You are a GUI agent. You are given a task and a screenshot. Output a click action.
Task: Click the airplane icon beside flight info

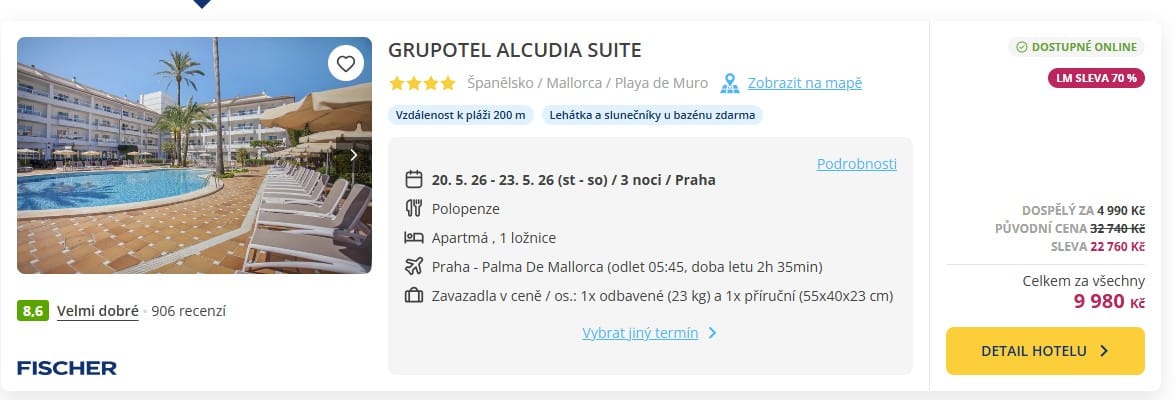pyautogui.click(x=414, y=266)
